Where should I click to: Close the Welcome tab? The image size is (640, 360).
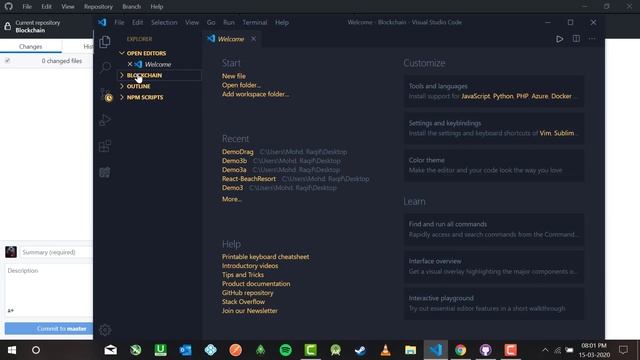point(253,39)
